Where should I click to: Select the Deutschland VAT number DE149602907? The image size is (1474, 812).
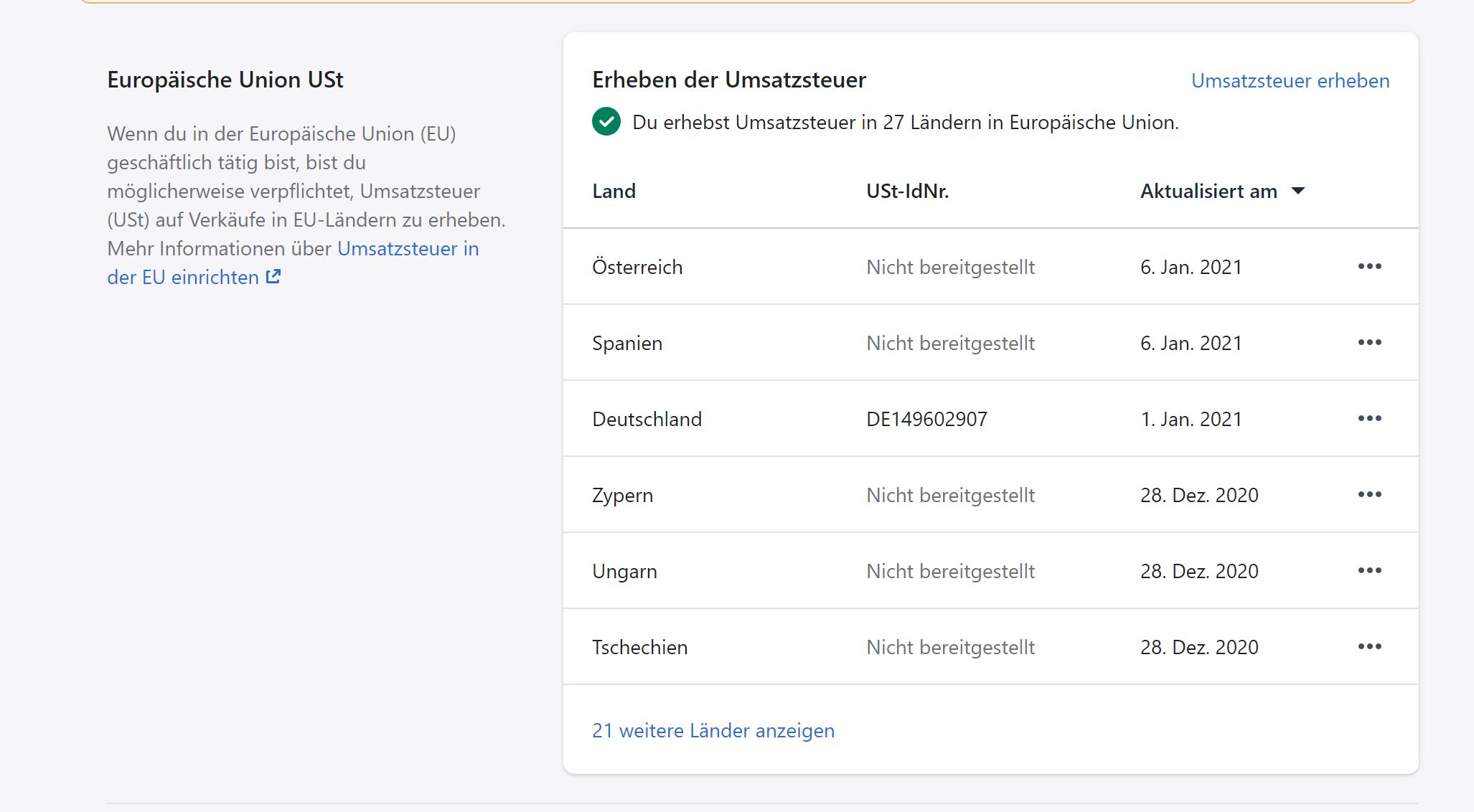(x=926, y=419)
